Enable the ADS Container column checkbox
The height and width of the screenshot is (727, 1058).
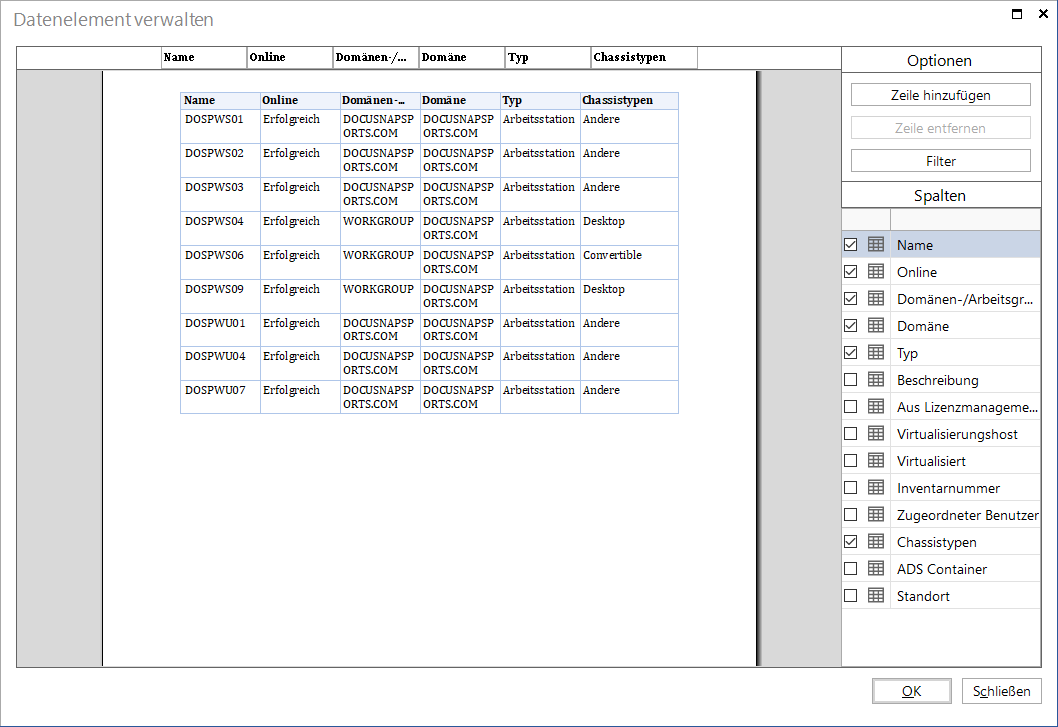pyautogui.click(x=850, y=568)
